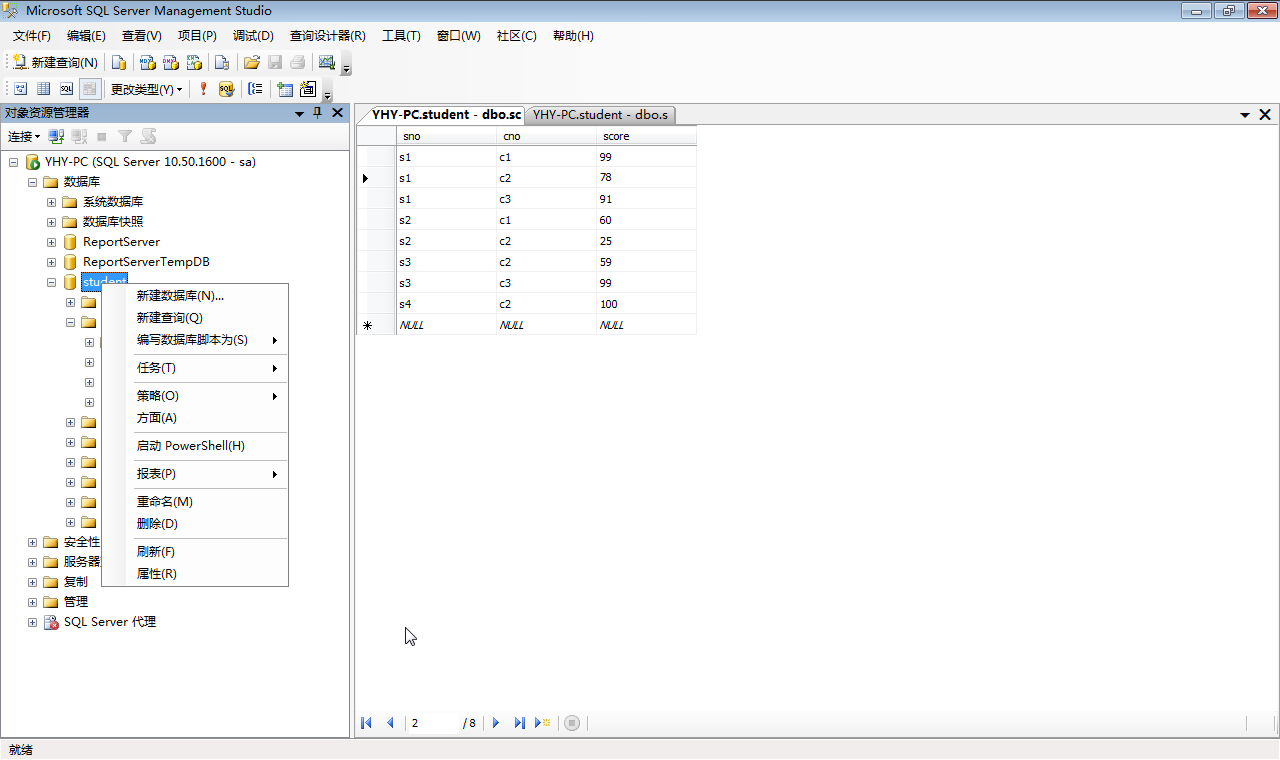Open the Connect (连接) dropdown in Object Explorer
1280x760 pixels.
[x=24, y=136]
